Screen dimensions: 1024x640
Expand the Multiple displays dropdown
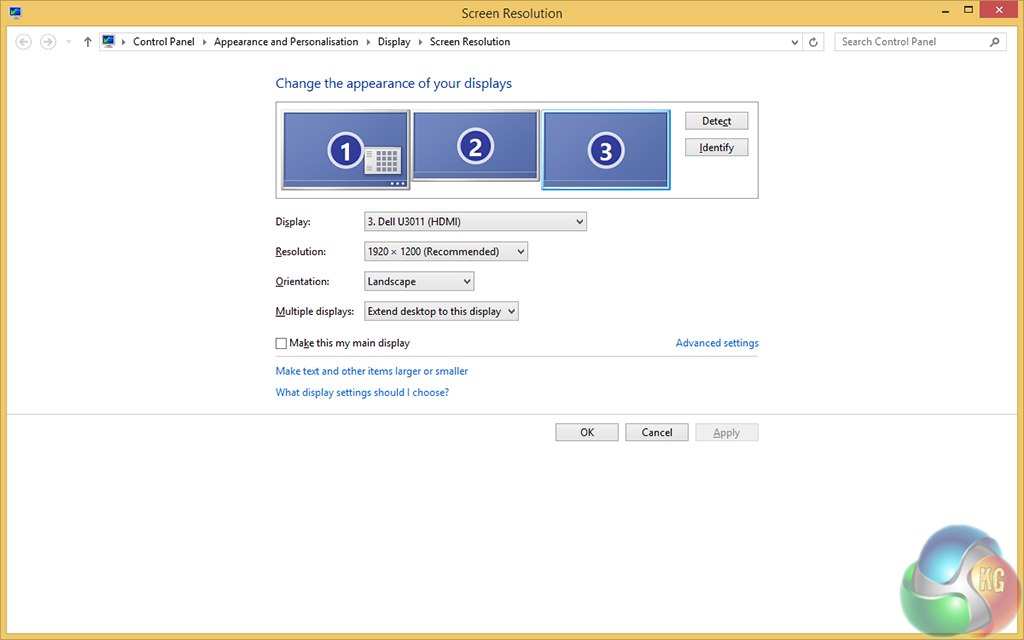[441, 312]
